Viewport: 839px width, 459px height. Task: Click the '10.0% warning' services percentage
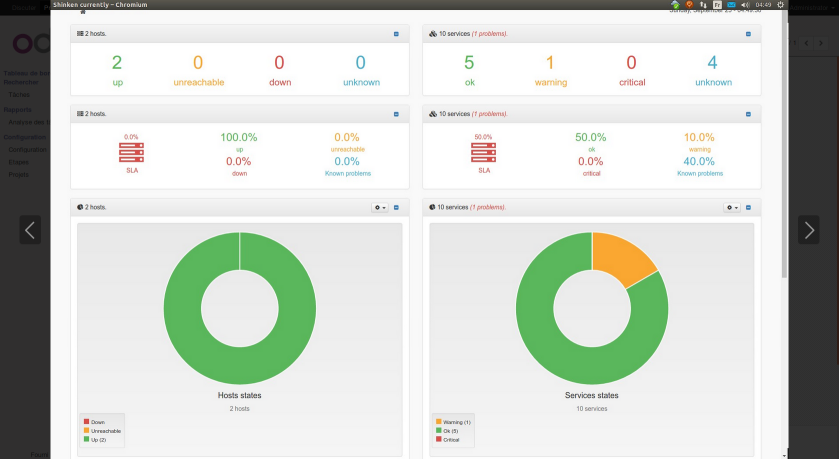click(x=699, y=143)
